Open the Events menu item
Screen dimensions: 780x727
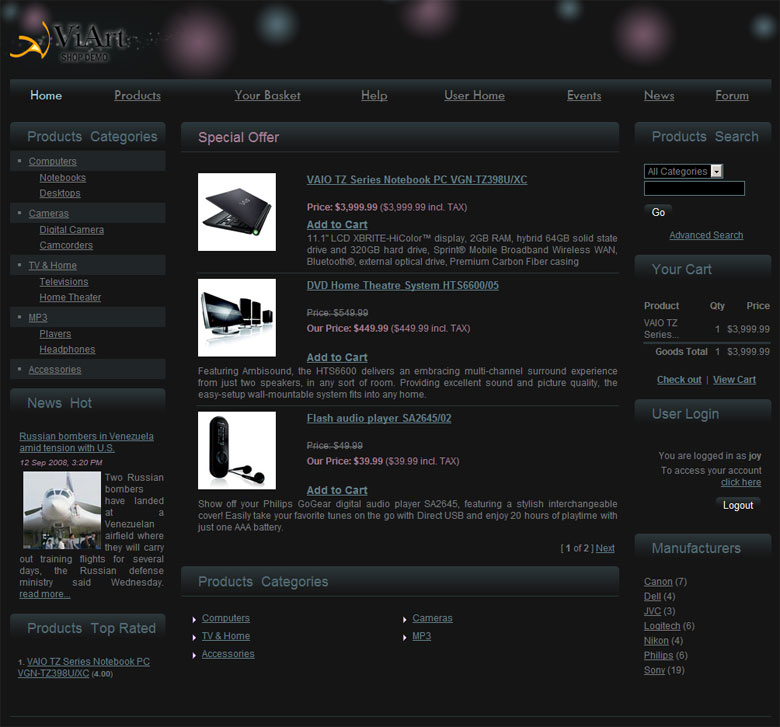(x=584, y=95)
